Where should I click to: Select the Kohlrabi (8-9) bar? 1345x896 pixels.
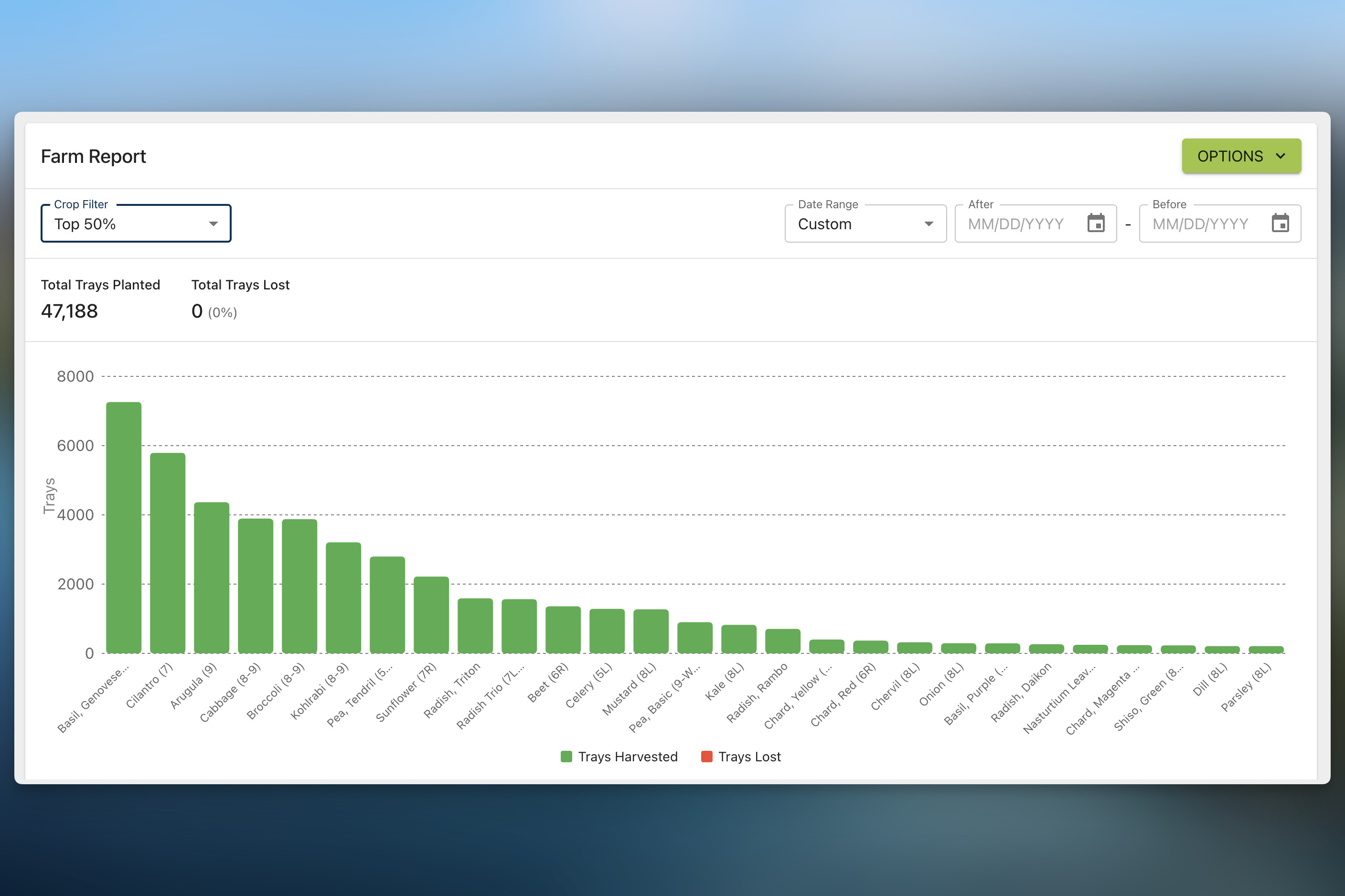(x=343, y=597)
